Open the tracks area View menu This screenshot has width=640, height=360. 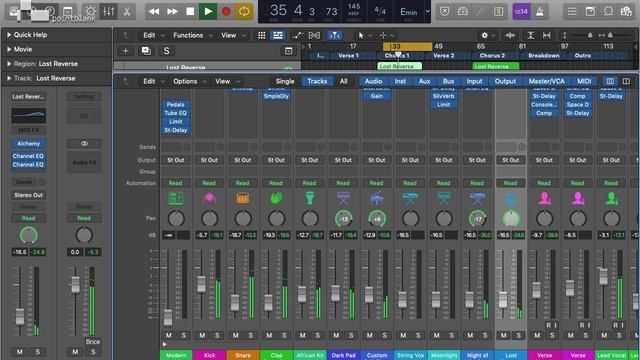click(233, 36)
